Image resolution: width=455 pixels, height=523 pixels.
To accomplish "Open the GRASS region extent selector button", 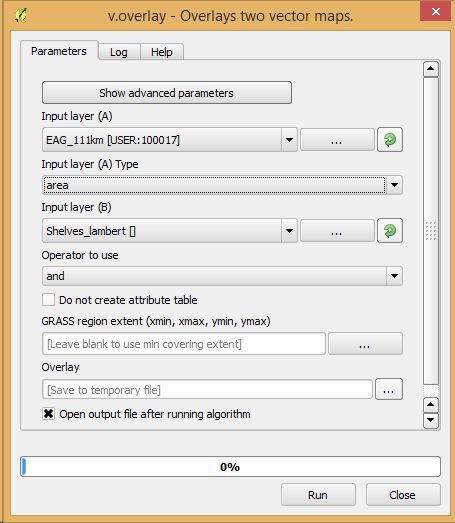I will pyautogui.click(x=365, y=344).
